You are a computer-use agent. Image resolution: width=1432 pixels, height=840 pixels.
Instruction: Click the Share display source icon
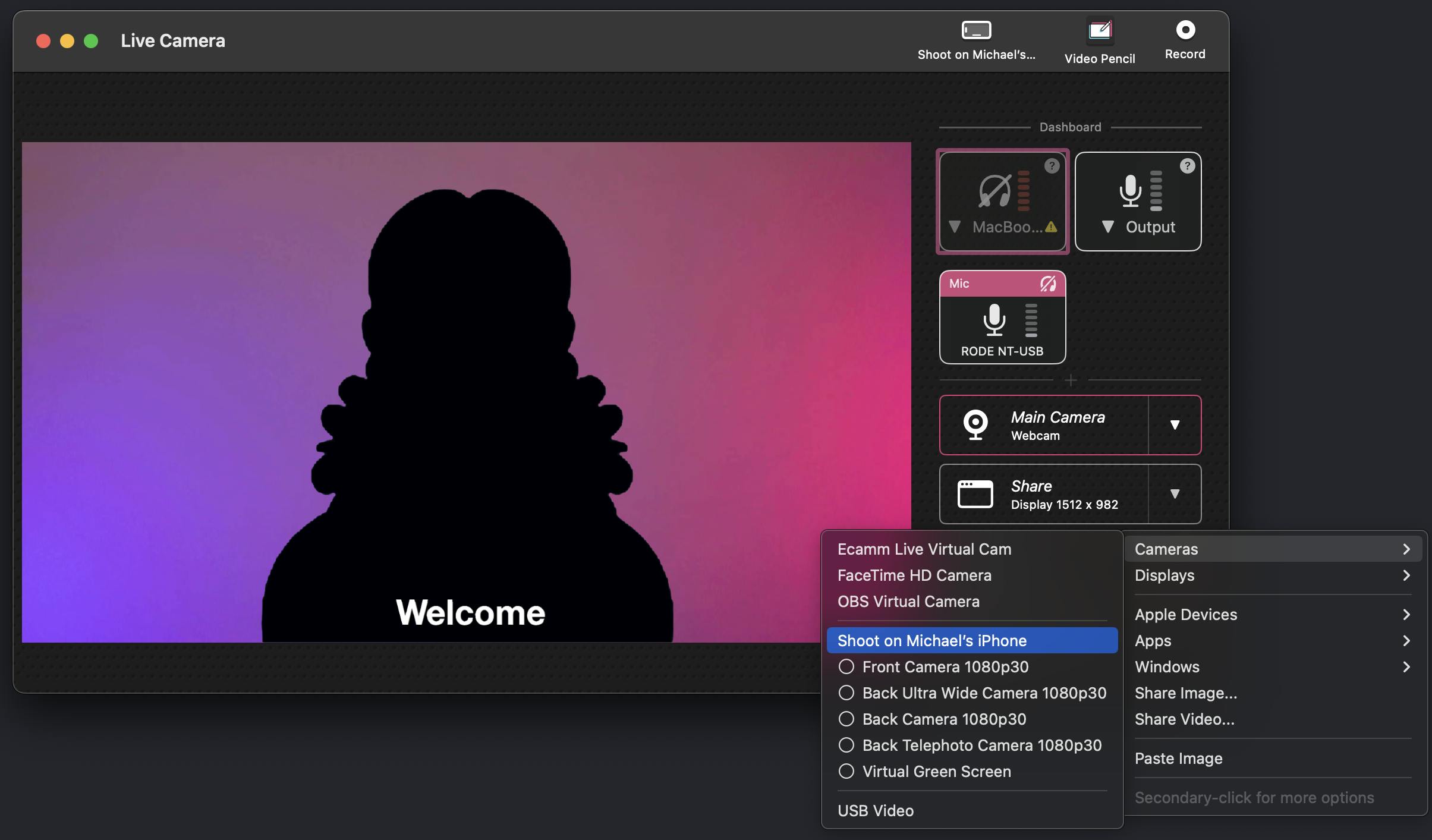pos(974,494)
